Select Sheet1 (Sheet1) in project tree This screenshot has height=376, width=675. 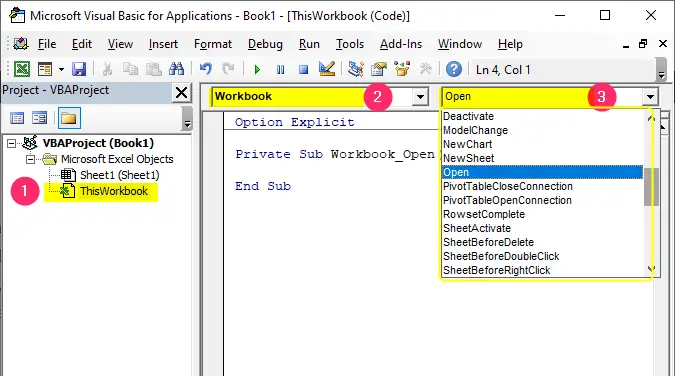pyautogui.click(x=120, y=175)
